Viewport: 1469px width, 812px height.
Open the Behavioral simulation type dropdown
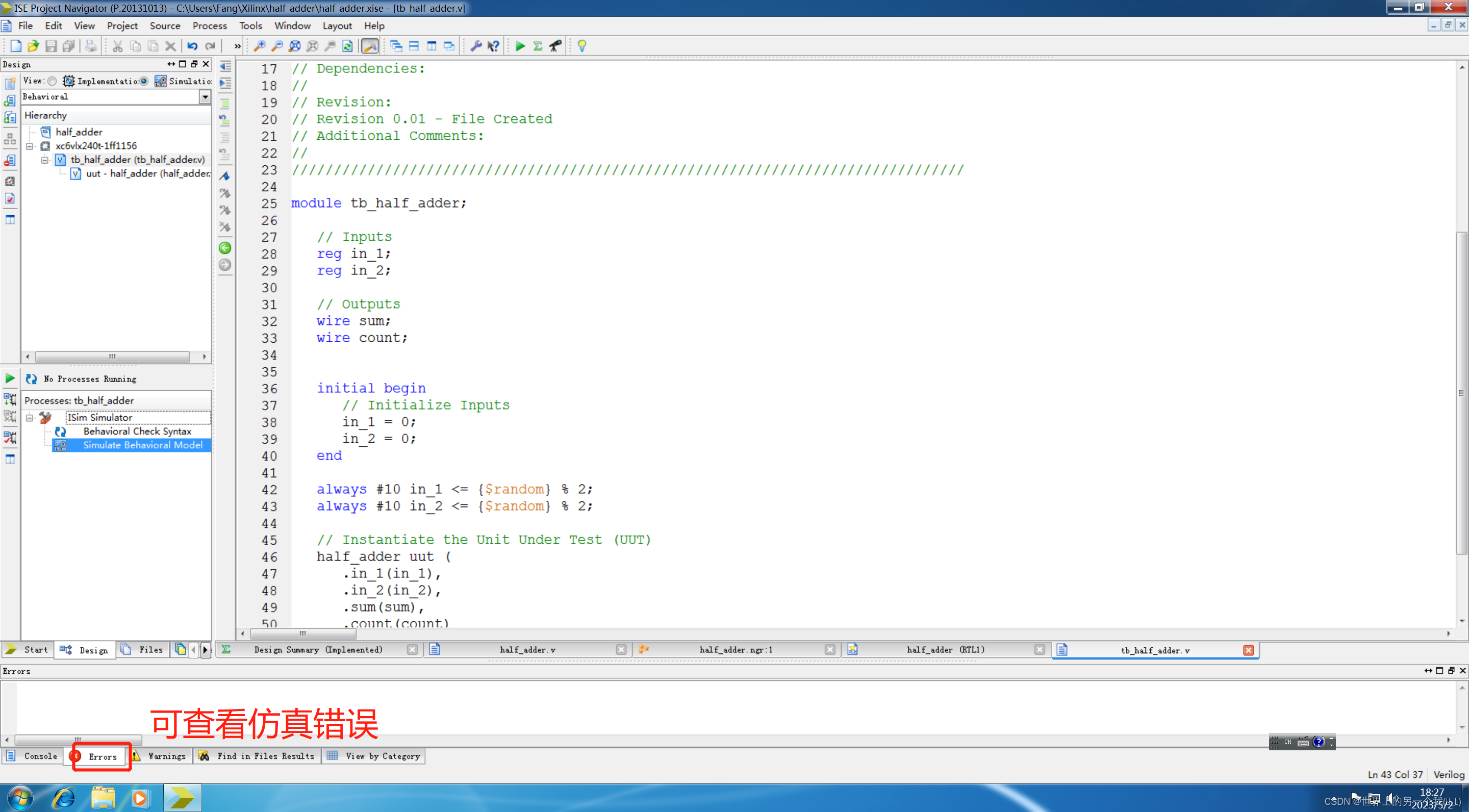205,97
